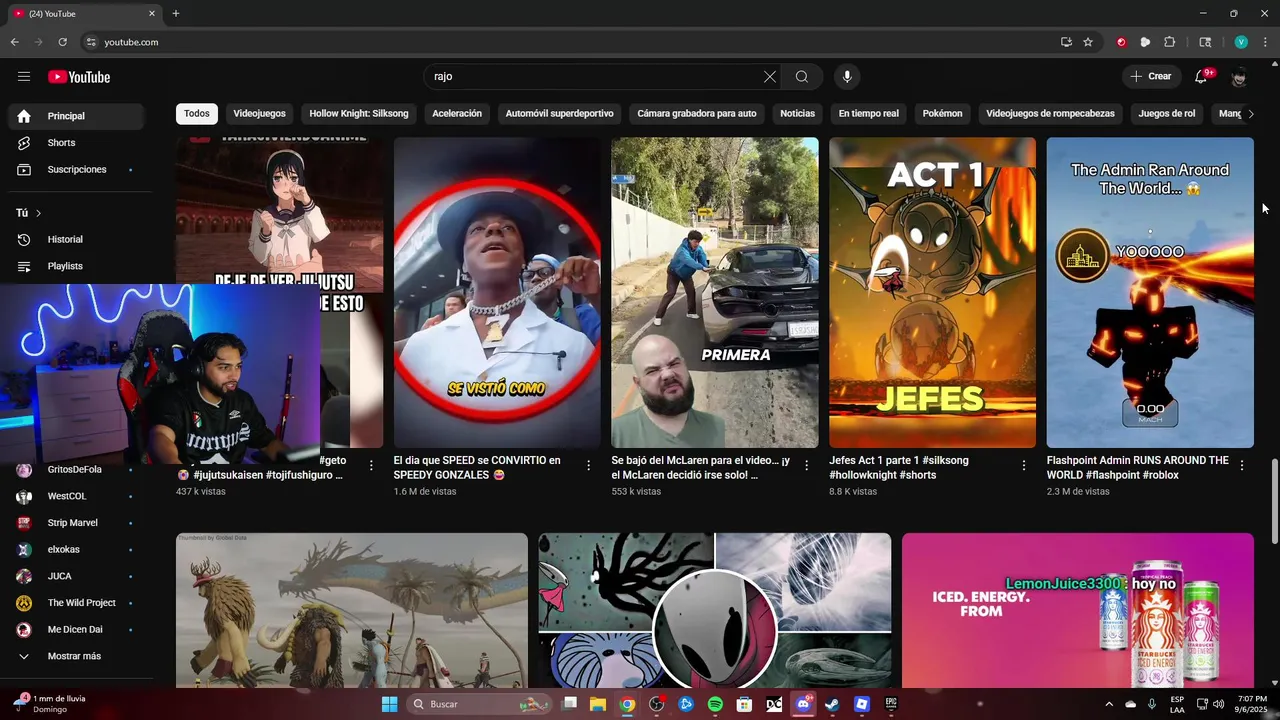Play The Admin Ran Around The World short

click(x=1150, y=292)
